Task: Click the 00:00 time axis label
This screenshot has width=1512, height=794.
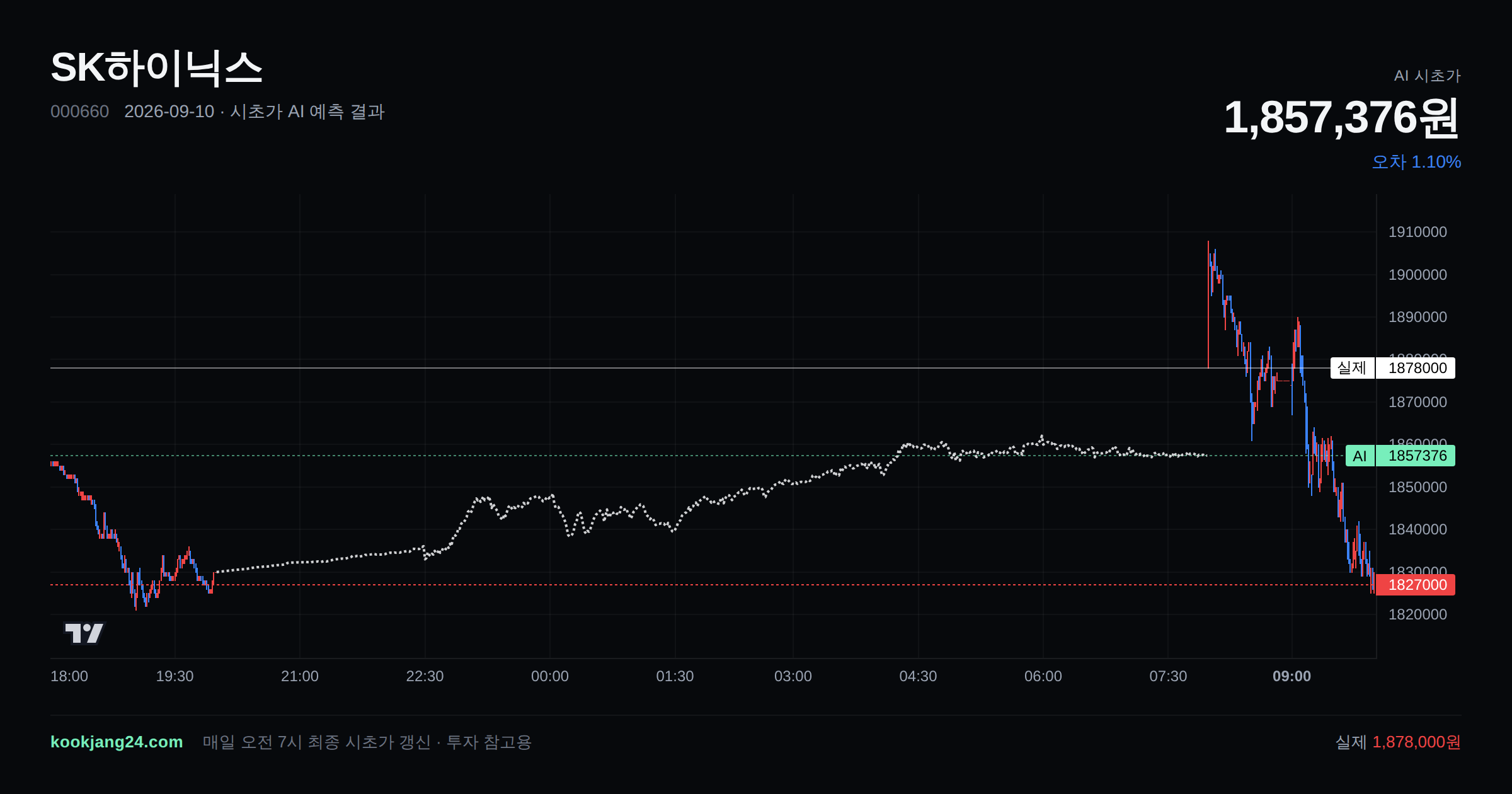Action: (x=550, y=676)
